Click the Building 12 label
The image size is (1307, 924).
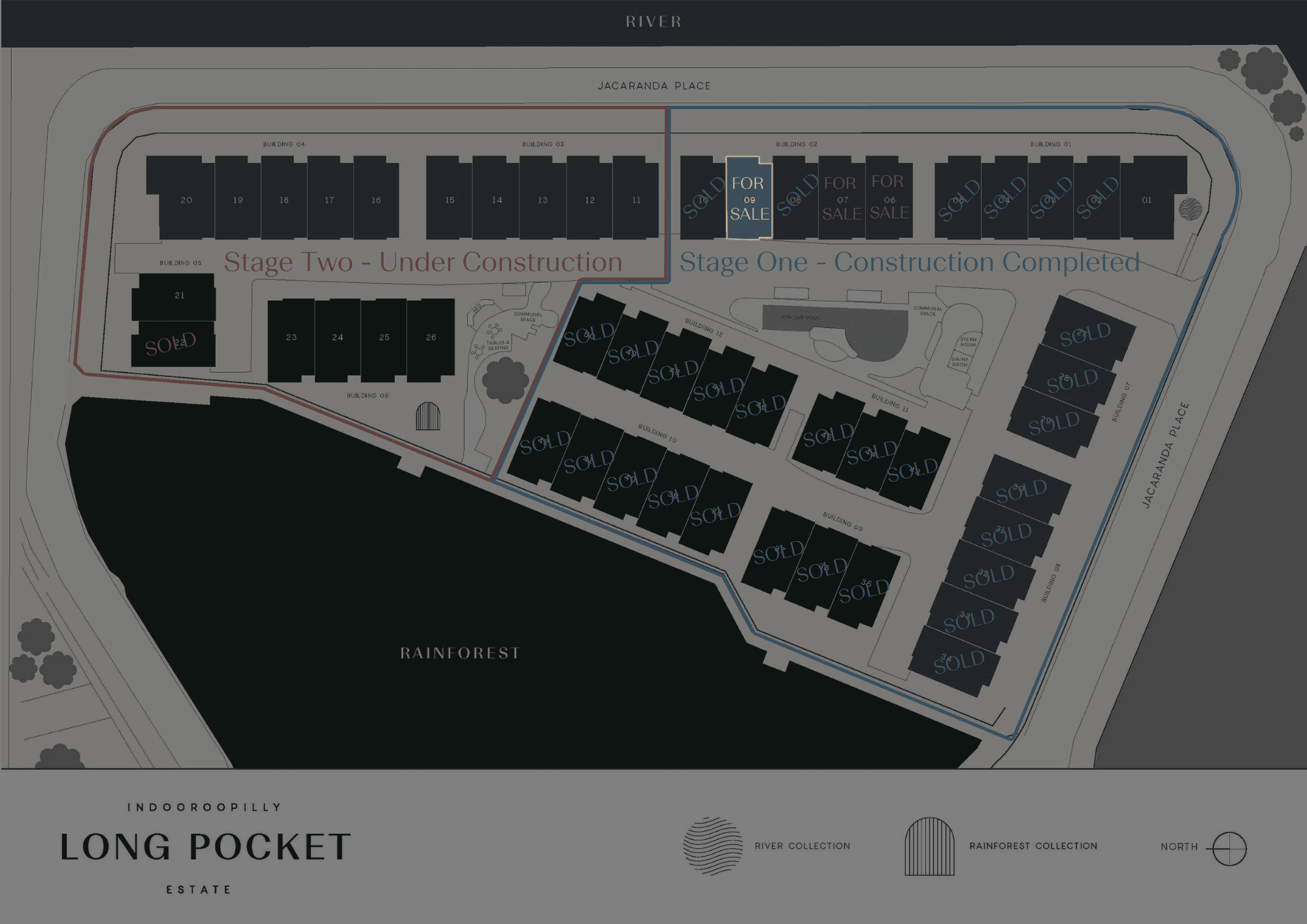pyautogui.click(x=704, y=327)
